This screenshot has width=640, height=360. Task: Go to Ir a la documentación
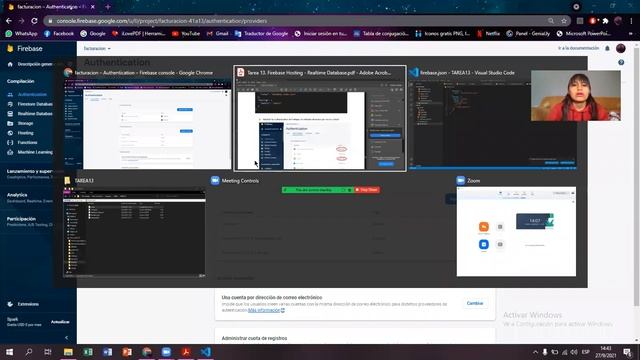tap(578, 48)
